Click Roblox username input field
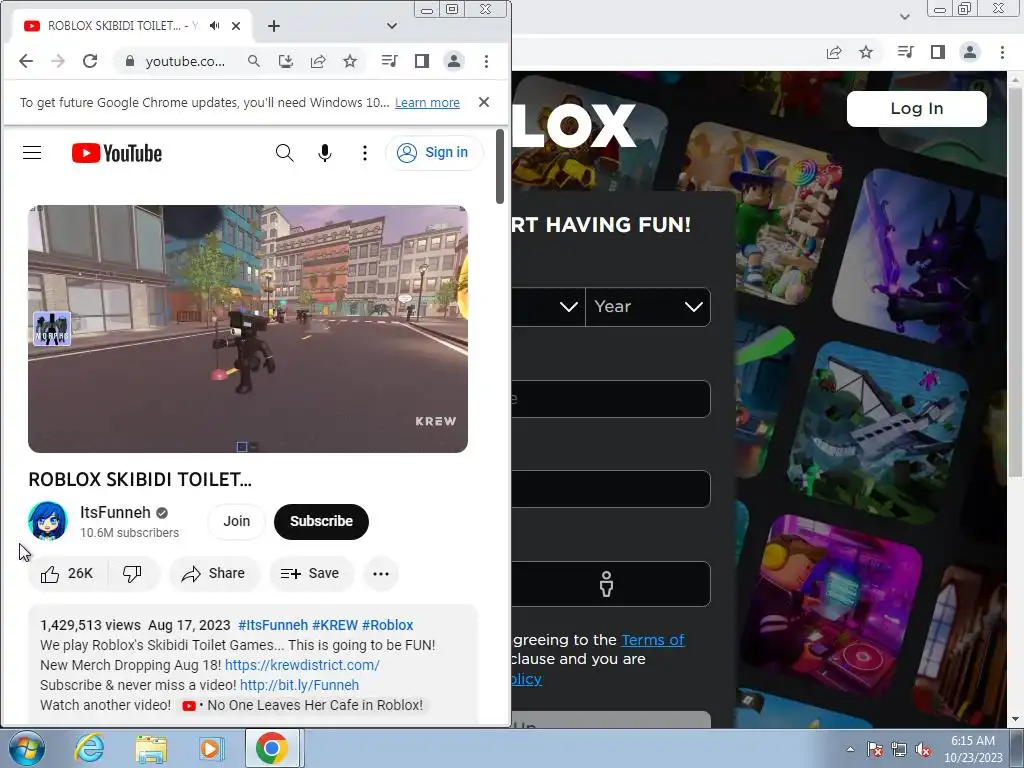The width and height of the screenshot is (1024, 768). pyautogui.click(x=611, y=398)
